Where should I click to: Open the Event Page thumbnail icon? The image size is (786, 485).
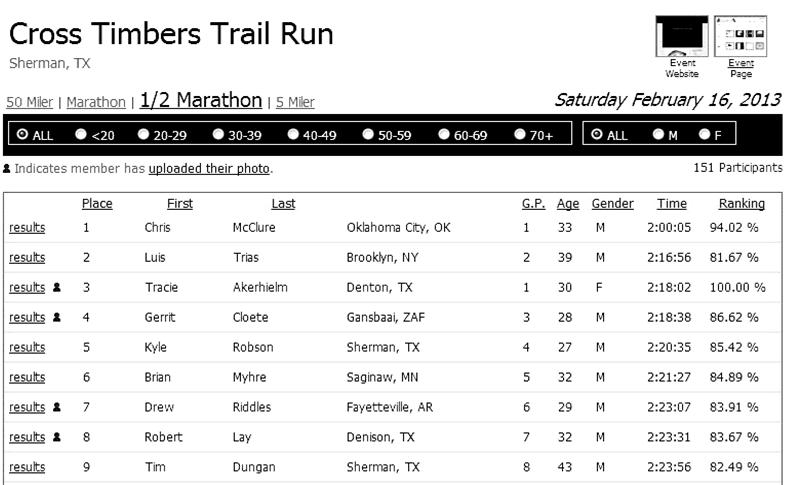[x=741, y=36]
